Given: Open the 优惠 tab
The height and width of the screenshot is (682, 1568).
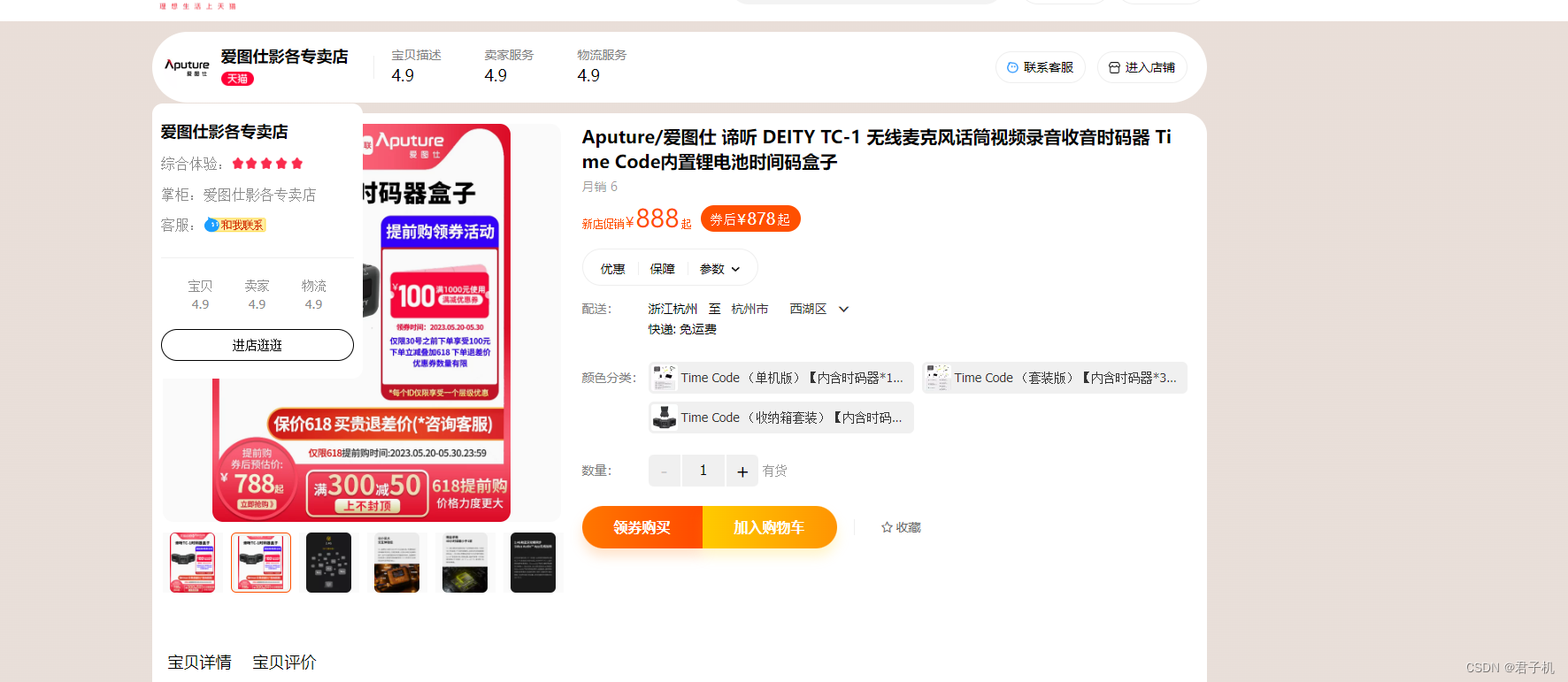Looking at the screenshot, I should [x=612, y=269].
